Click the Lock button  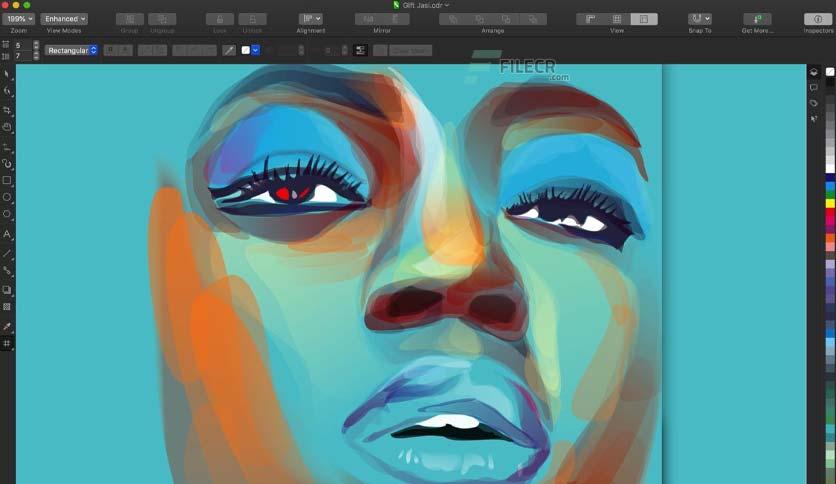(220, 19)
